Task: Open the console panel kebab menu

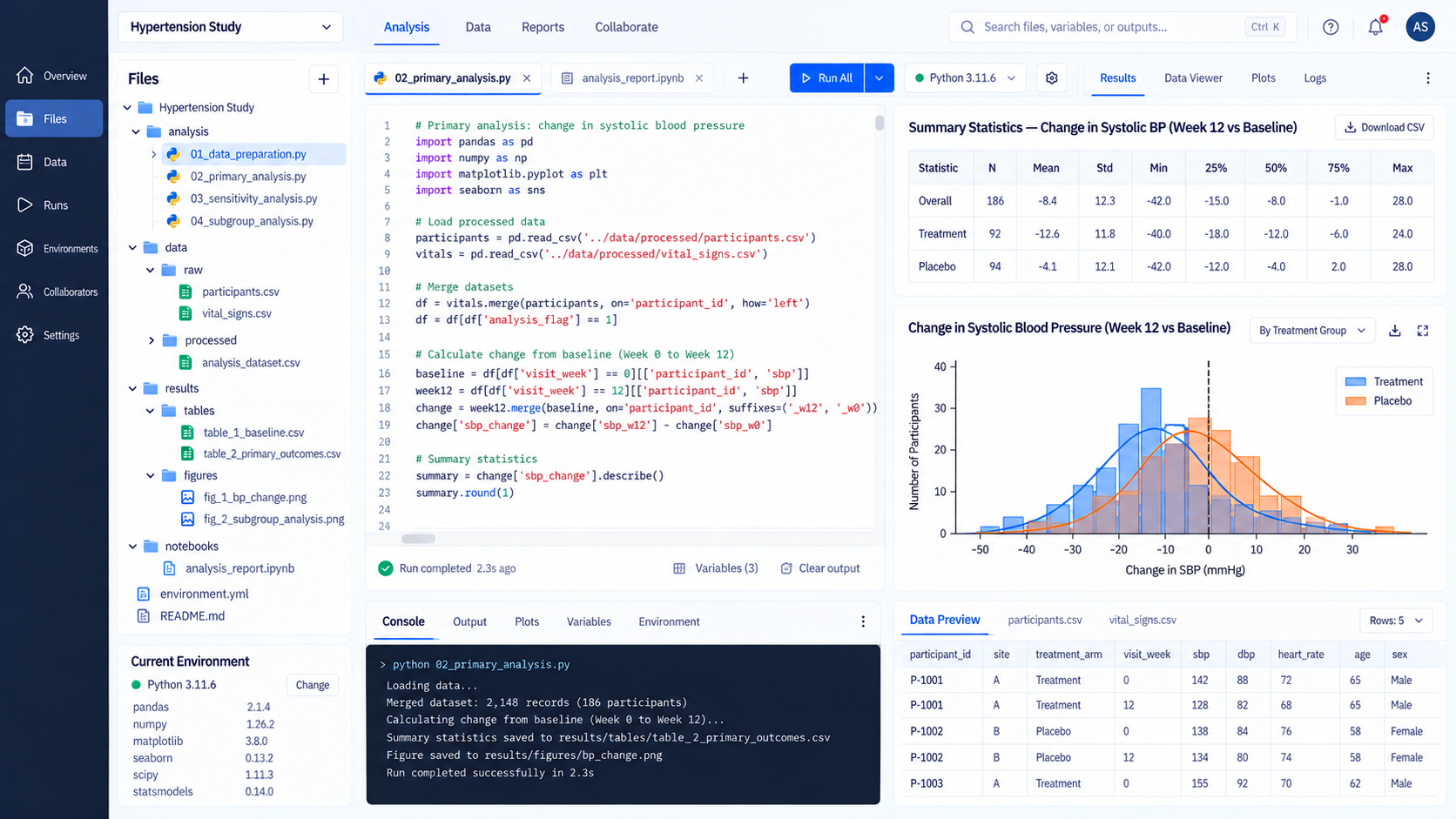Action: pos(863,621)
